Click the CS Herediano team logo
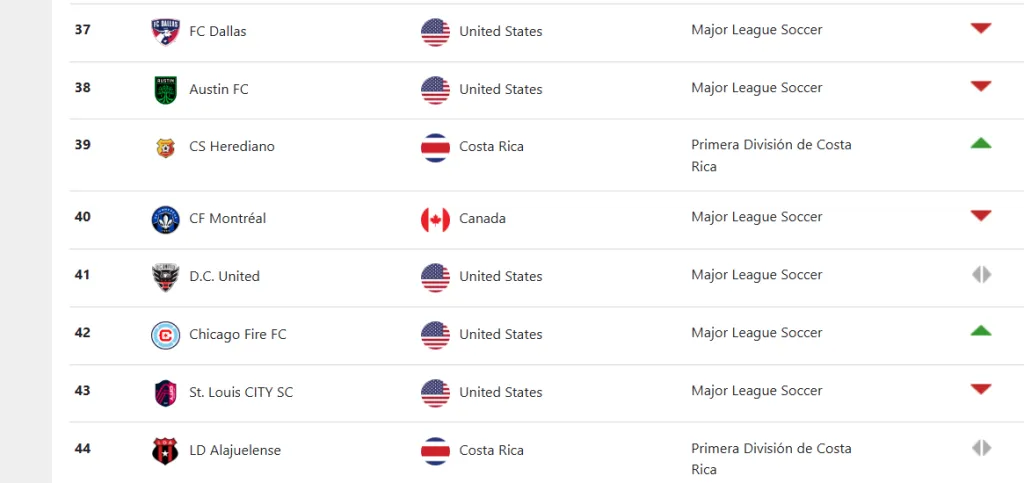1024x483 pixels. pos(165,147)
